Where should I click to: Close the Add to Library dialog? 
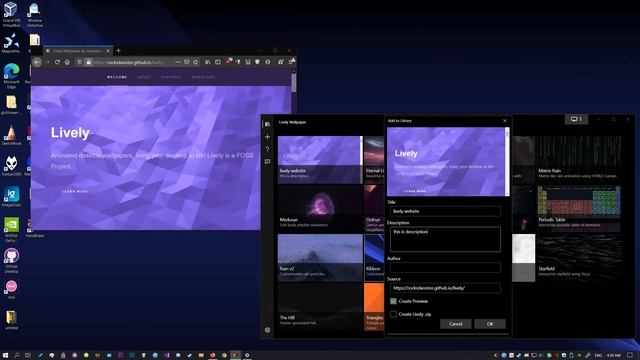pos(504,121)
